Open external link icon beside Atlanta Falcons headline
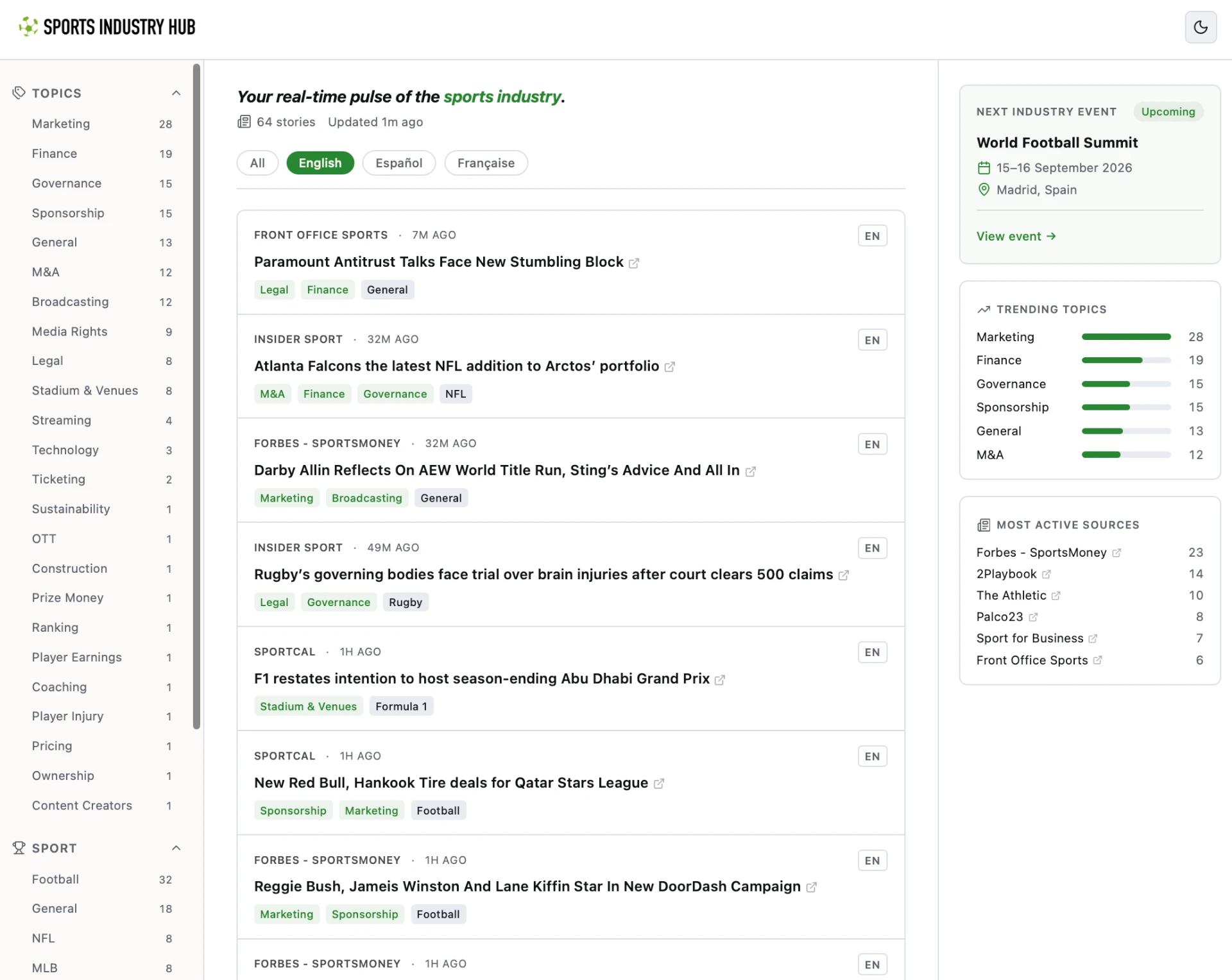The height and width of the screenshot is (980, 1232). [x=670, y=367]
